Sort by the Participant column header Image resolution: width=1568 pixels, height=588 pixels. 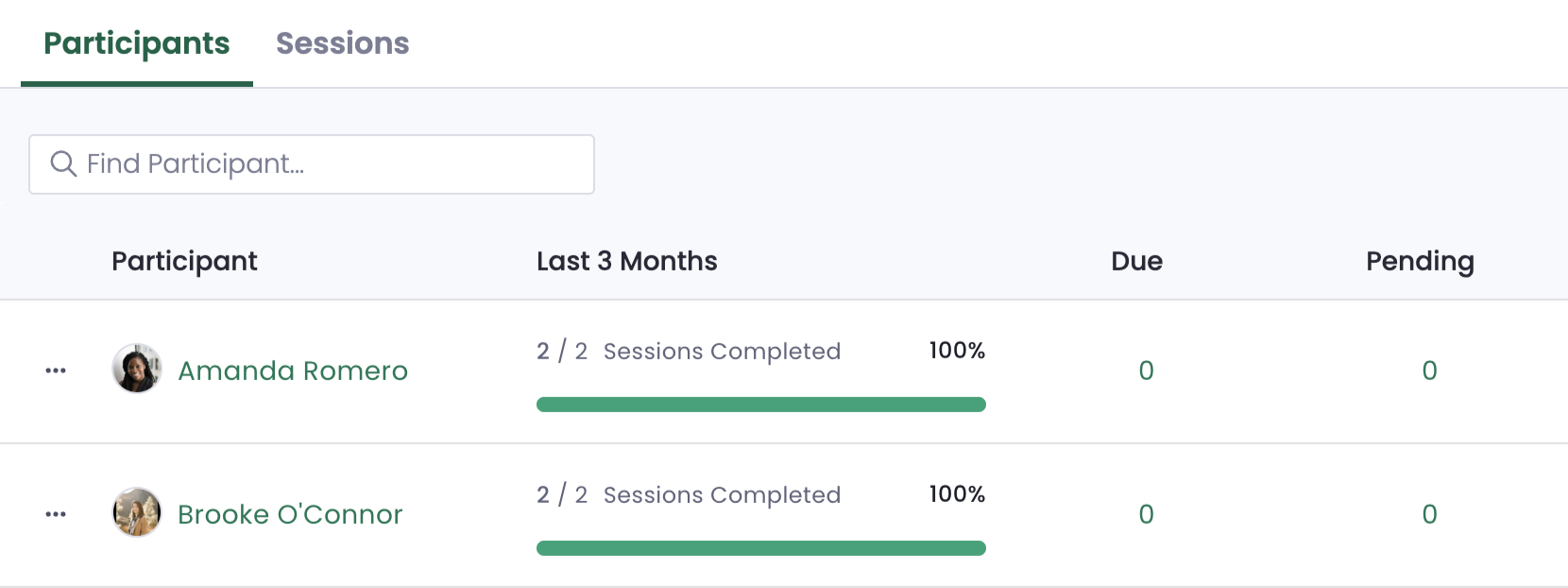pyautogui.click(x=184, y=262)
